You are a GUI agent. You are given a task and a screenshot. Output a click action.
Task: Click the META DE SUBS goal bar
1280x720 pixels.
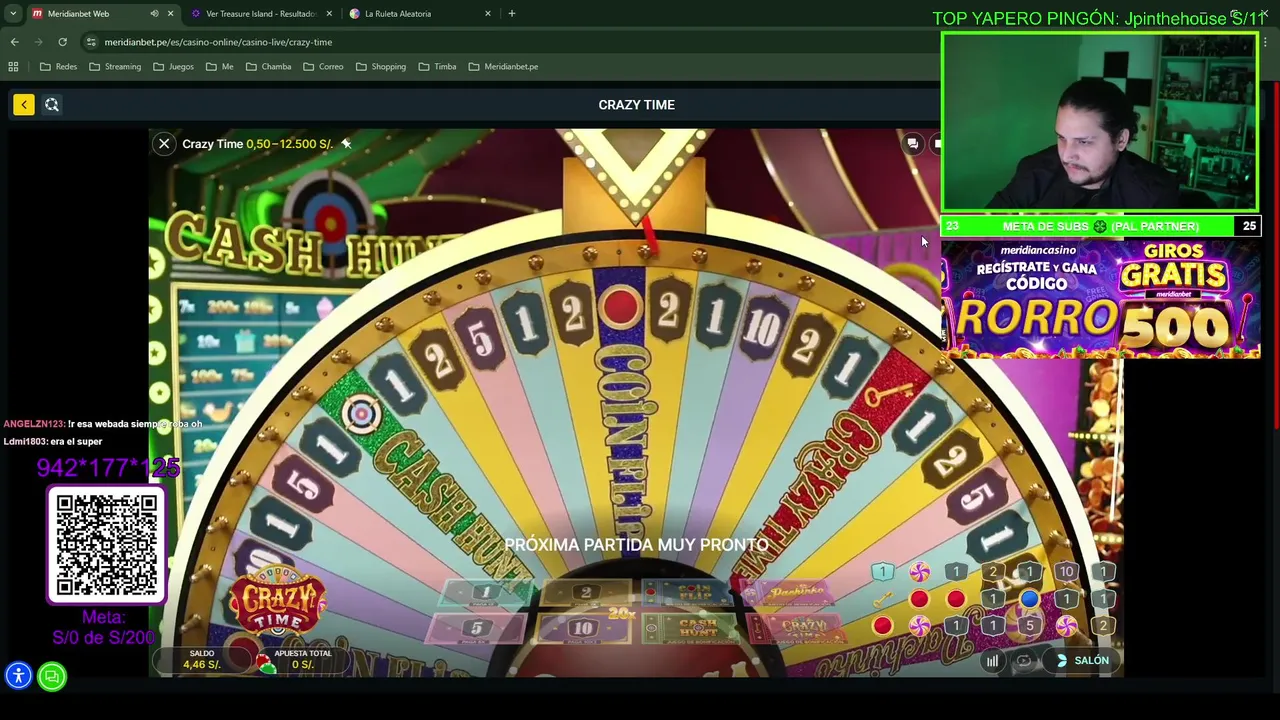[1100, 226]
